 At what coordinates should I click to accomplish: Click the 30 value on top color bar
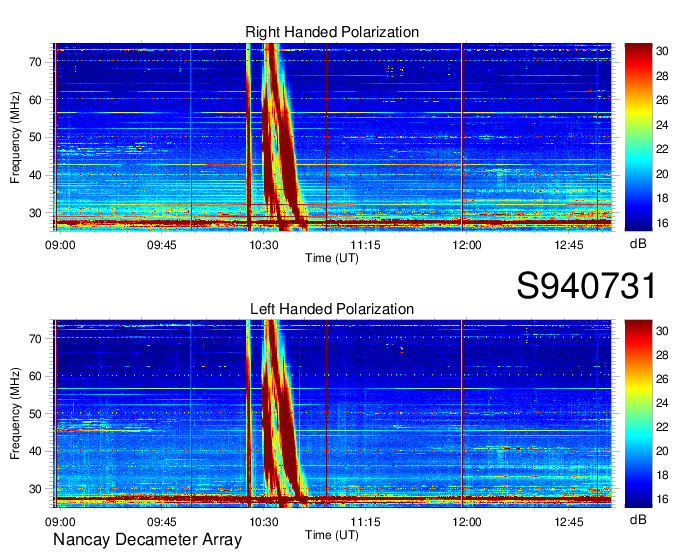click(x=662, y=51)
